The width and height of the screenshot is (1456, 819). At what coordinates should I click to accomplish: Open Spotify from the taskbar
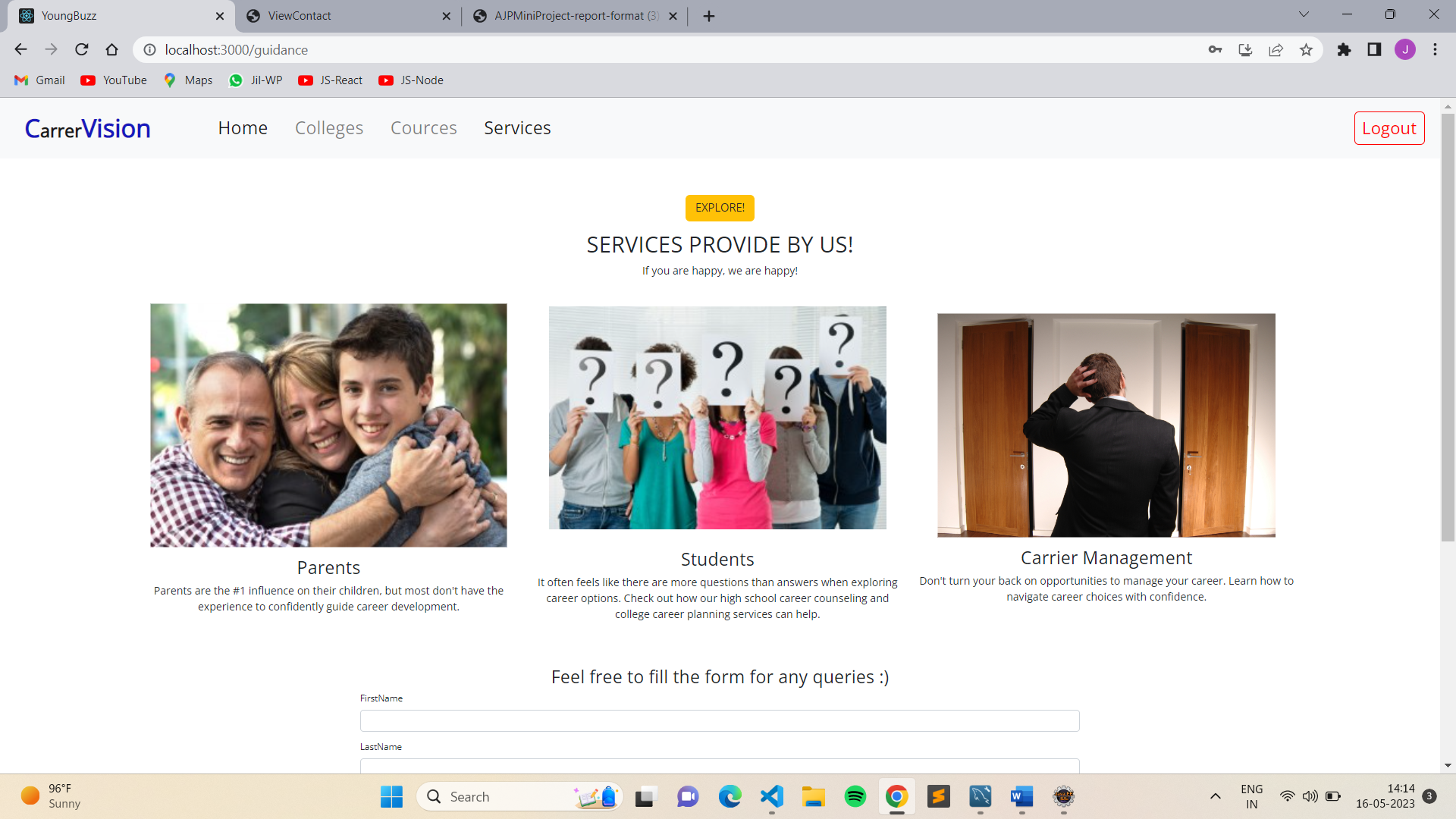(855, 796)
